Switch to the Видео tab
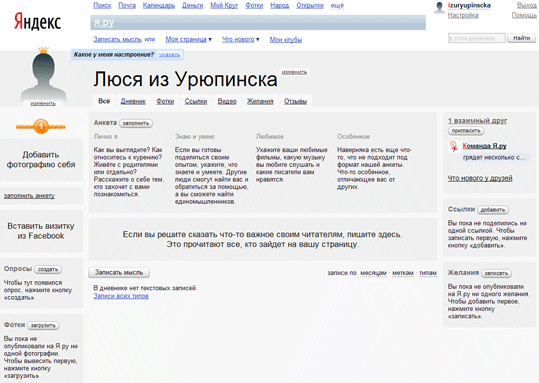 pos(227,101)
